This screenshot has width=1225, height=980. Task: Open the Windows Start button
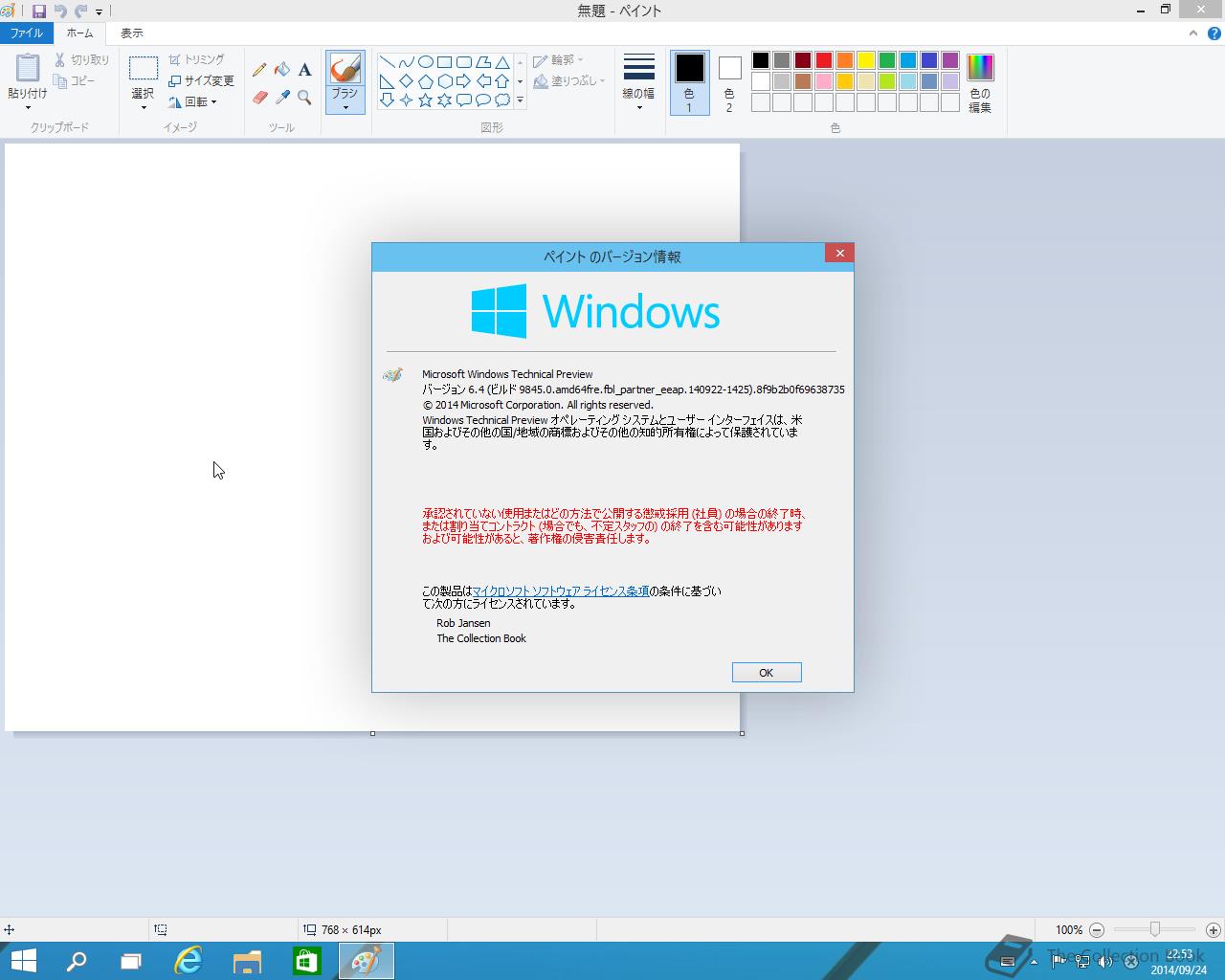click(x=23, y=961)
